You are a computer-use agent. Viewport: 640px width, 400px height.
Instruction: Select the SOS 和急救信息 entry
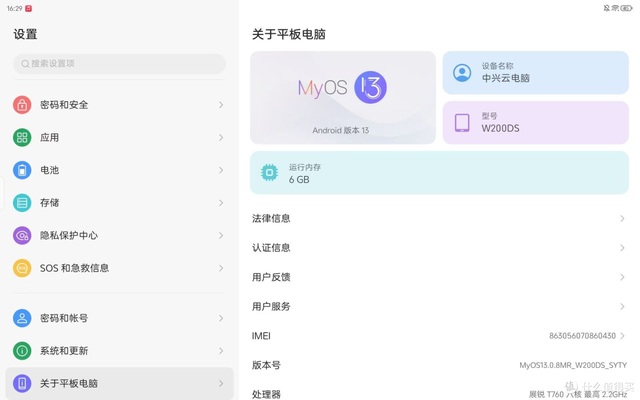point(119,268)
